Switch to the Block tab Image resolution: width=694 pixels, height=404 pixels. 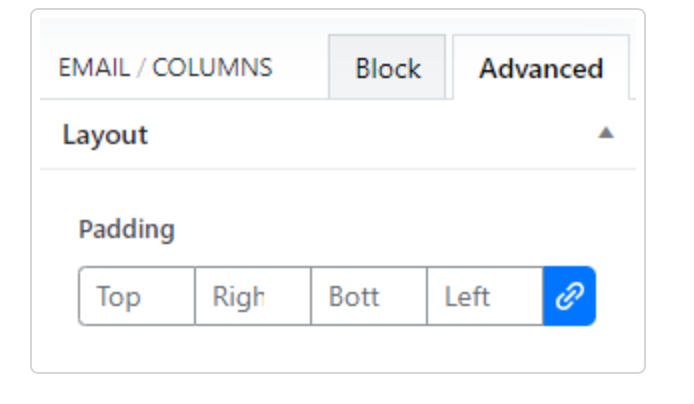click(387, 68)
